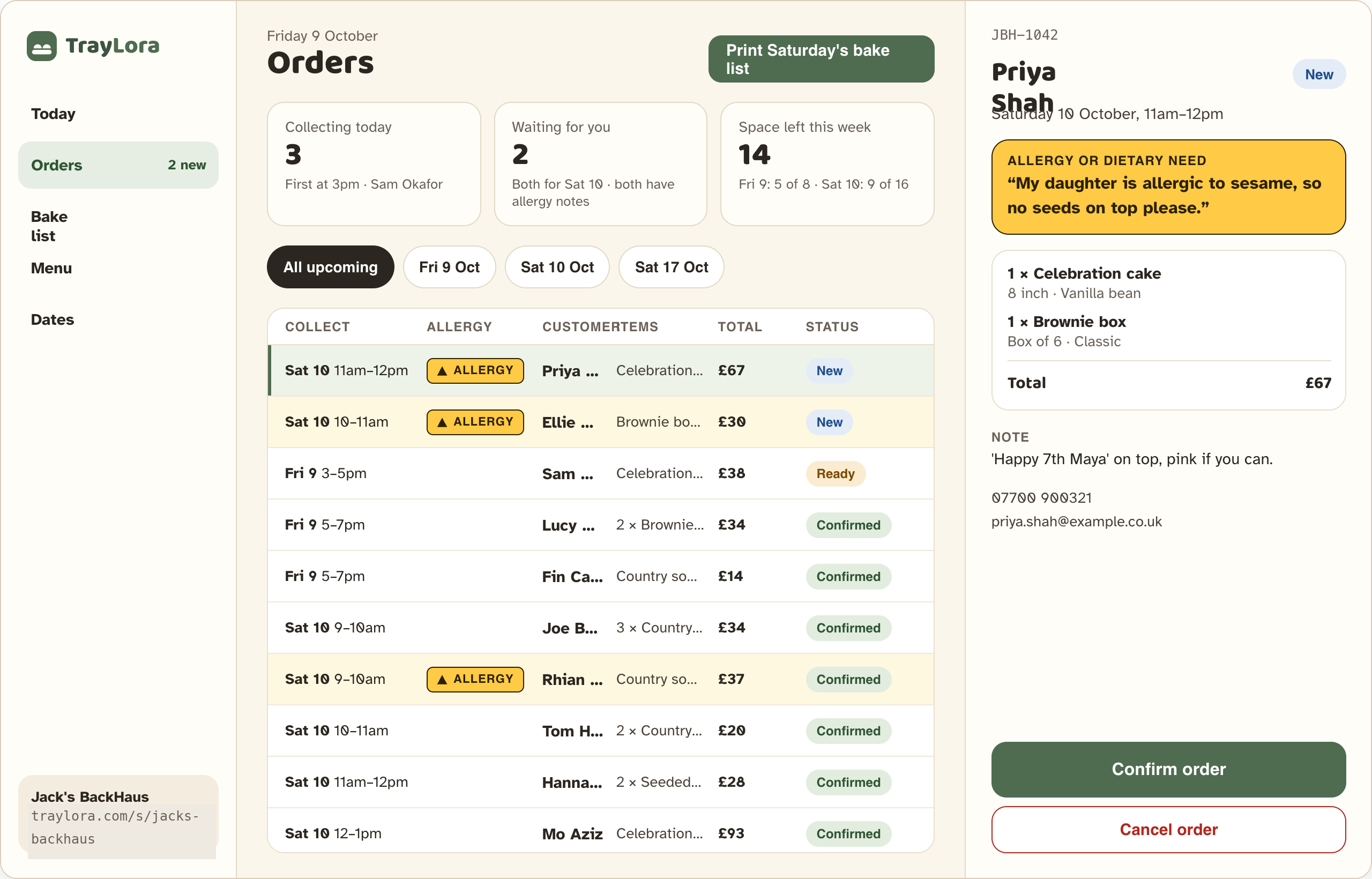Click the Ready status on Sam's order
This screenshot has width=1372, height=879.
coord(835,474)
